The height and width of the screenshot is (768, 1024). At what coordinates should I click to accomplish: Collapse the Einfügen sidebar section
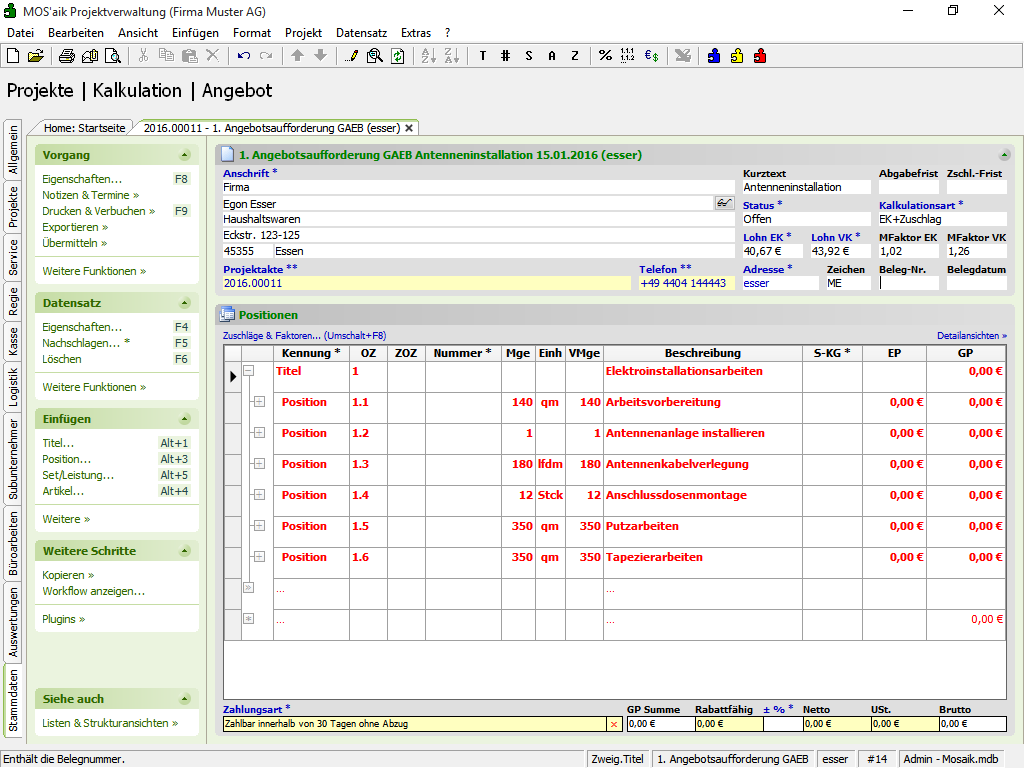point(184,420)
